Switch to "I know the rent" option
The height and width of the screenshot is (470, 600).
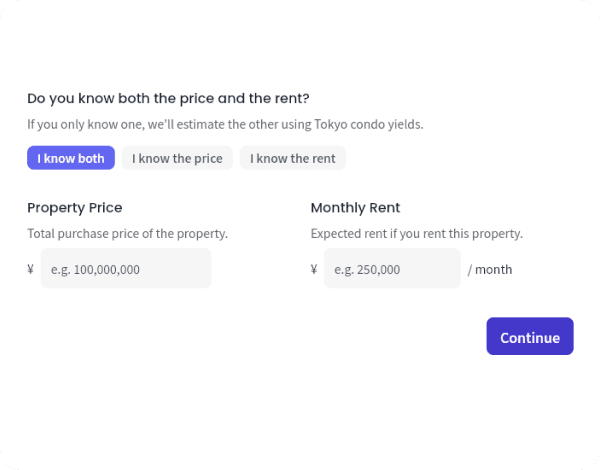click(x=293, y=158)
